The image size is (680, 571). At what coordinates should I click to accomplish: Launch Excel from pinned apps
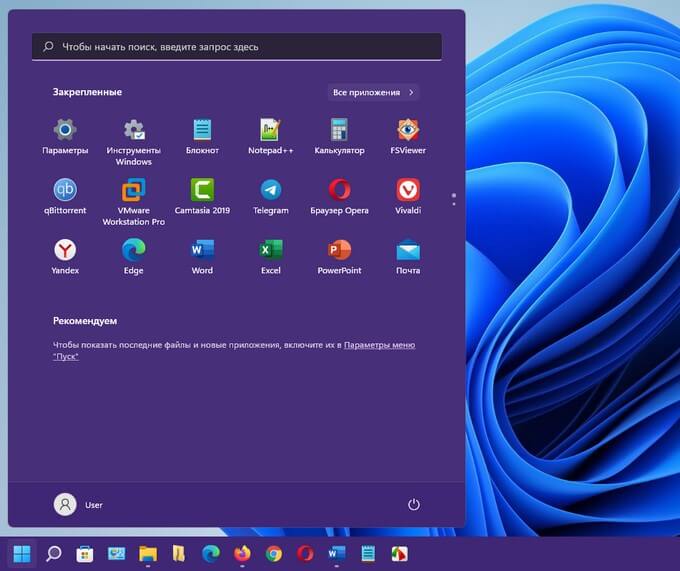pos(271,256)
